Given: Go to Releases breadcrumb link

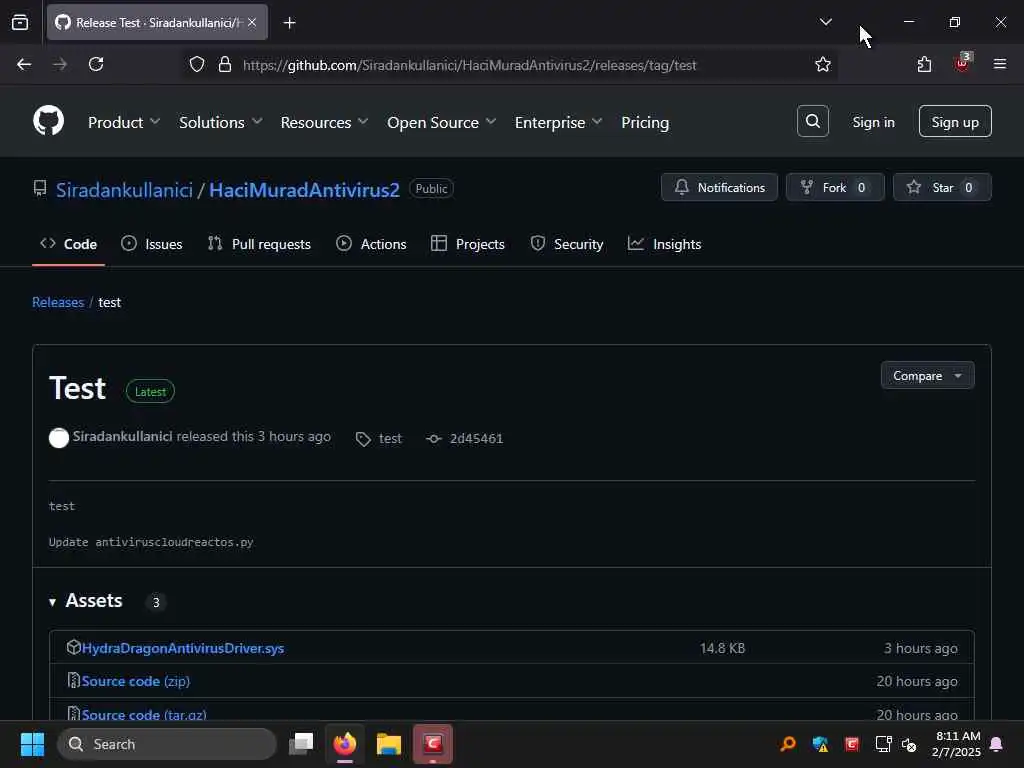Looking at the screenshot, I should point(58,302).
